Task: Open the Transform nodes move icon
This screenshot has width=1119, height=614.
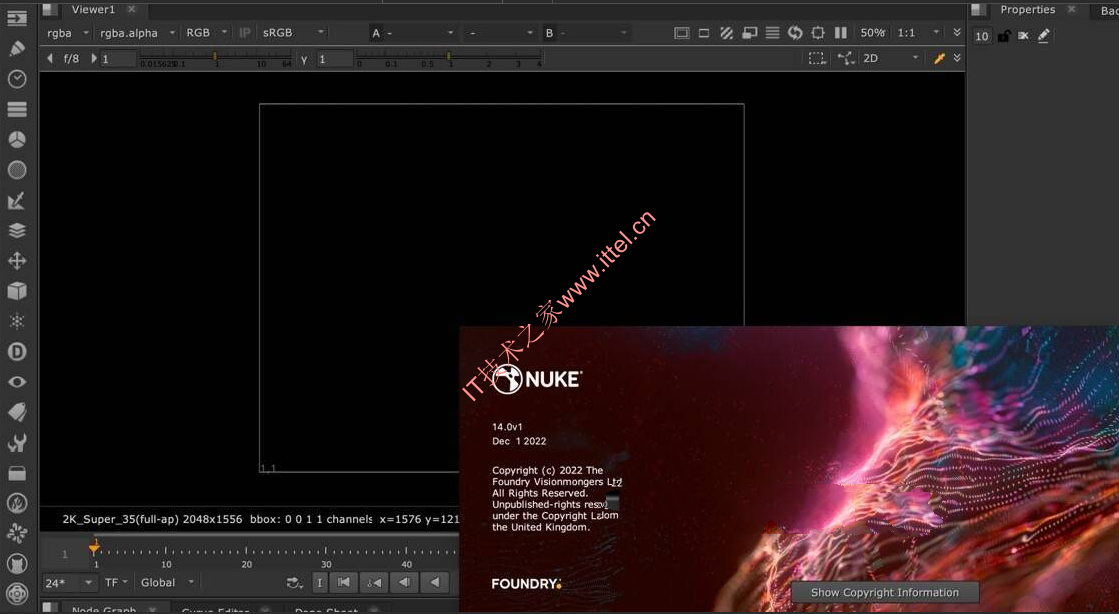Action: point(16,261)
